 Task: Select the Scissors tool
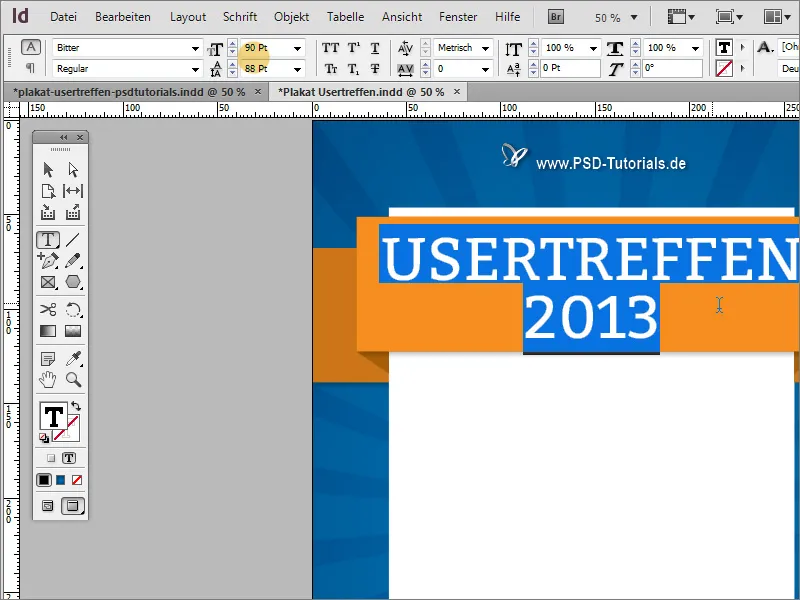pos(46,307)
